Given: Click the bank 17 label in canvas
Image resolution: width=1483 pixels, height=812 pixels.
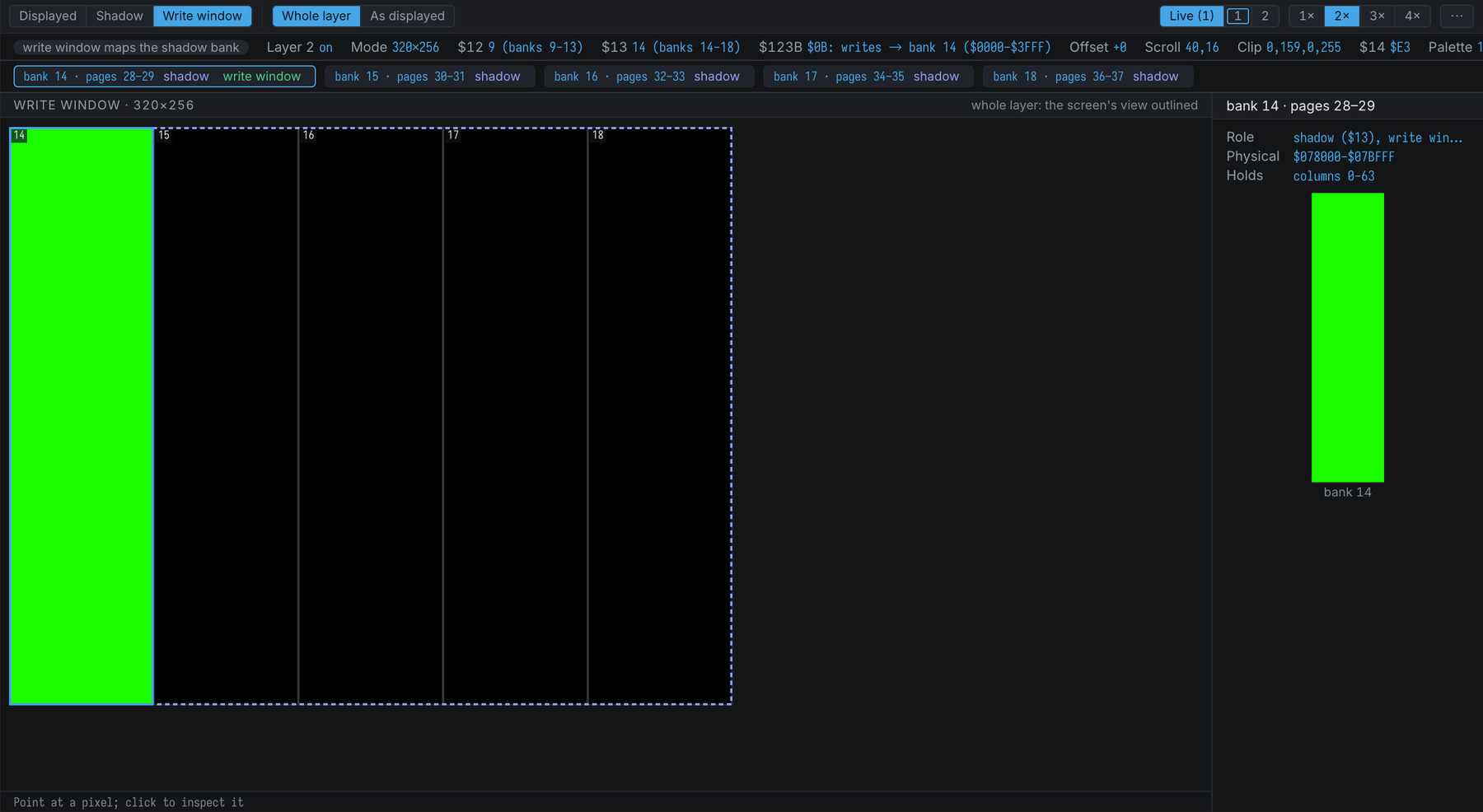Looking at the screenshot, I should 453,135.
